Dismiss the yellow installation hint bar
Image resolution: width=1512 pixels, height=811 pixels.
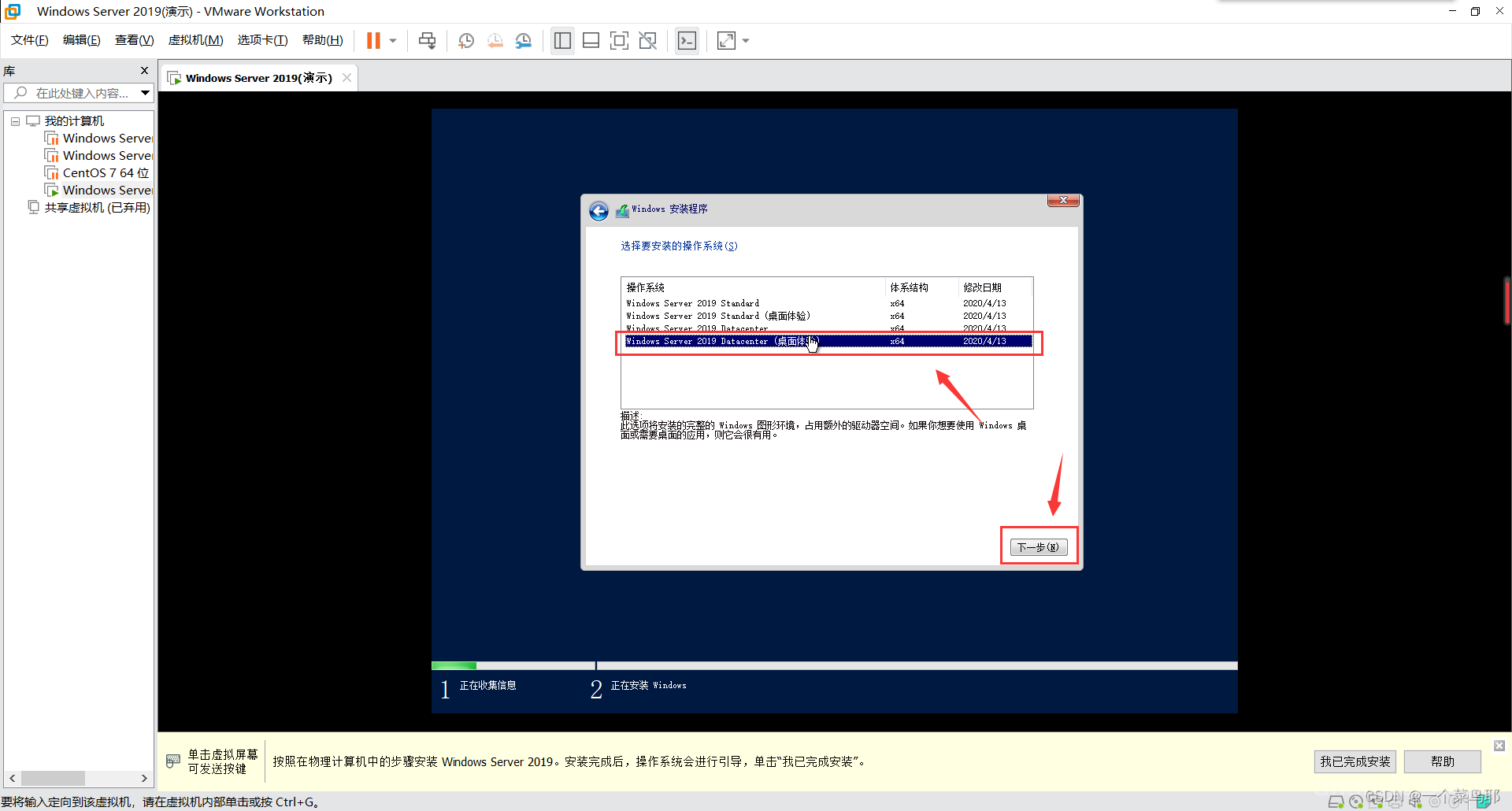click(1499, 746)
